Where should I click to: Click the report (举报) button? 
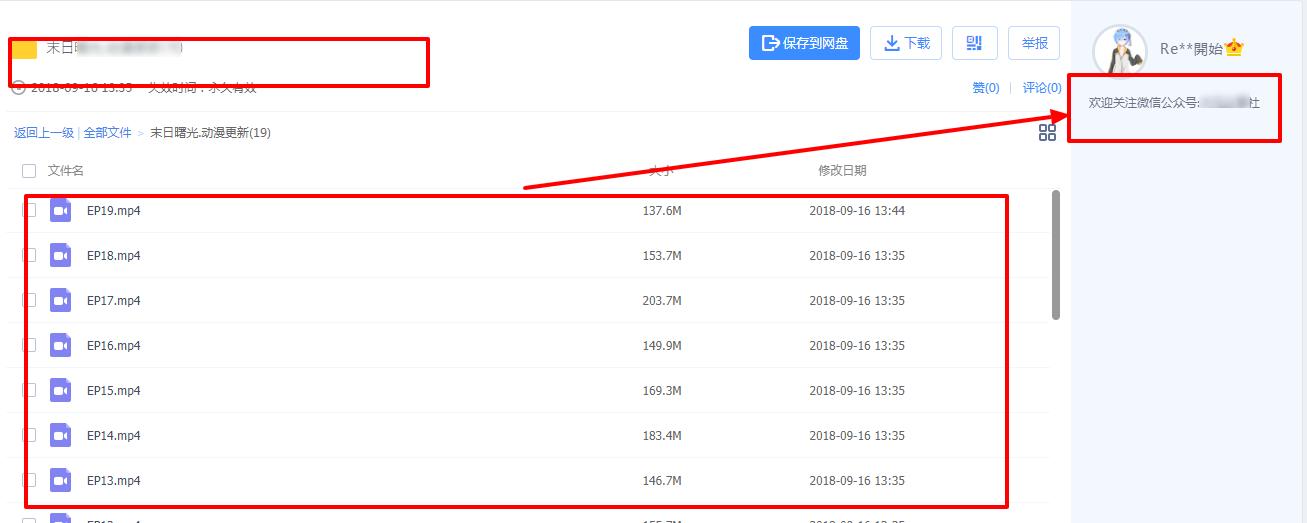coord(1034,43)
